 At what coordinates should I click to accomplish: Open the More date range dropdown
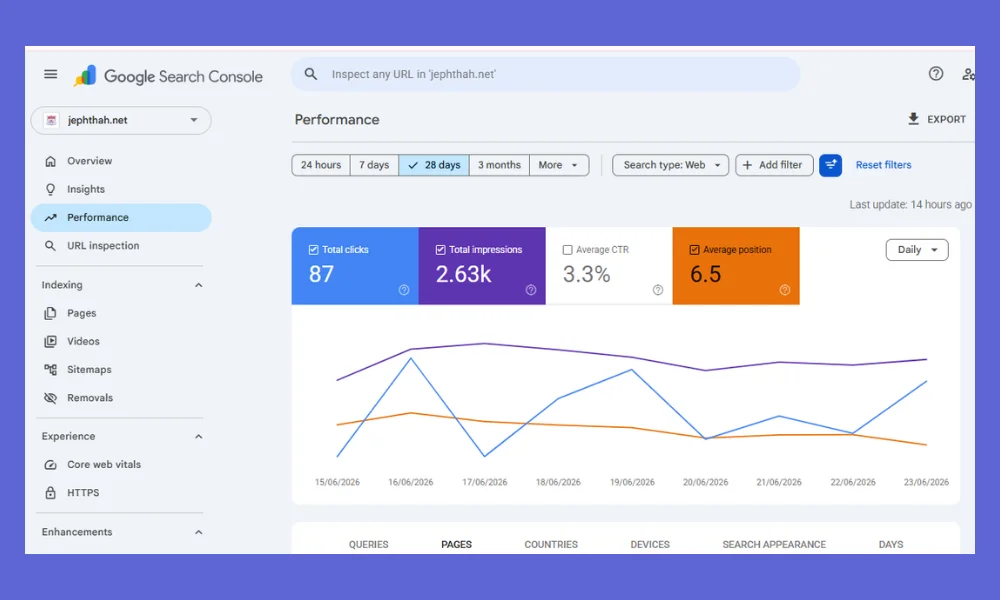[x=559, y=165]
